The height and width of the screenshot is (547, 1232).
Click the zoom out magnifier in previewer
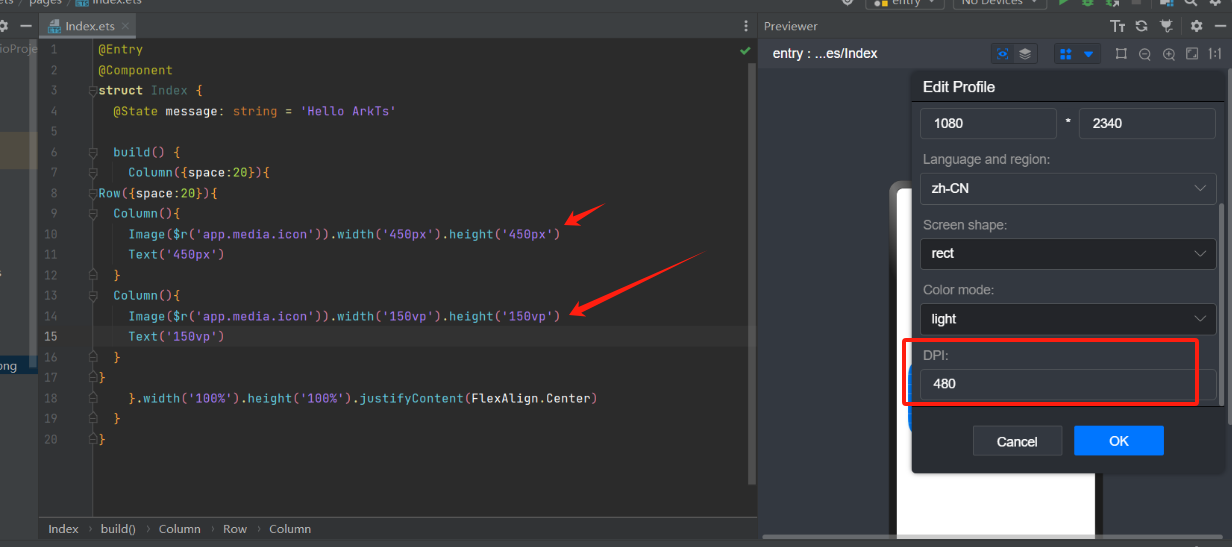pyautogui.click(x=1145, y=54)
